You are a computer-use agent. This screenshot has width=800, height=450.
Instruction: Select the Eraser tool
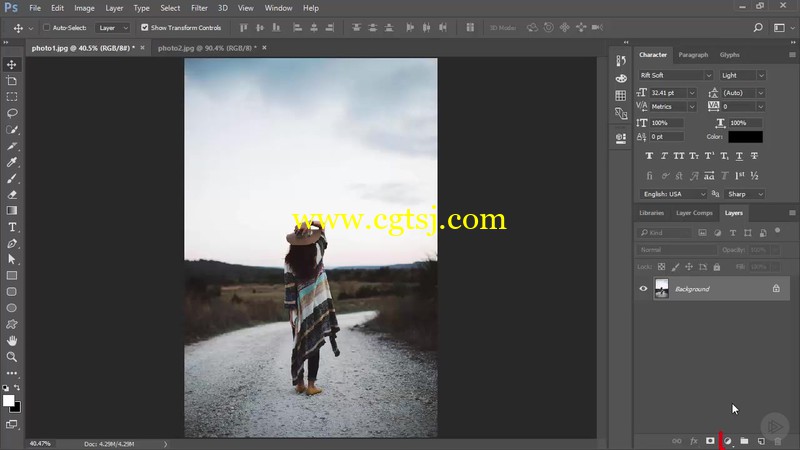coord(12,195)
